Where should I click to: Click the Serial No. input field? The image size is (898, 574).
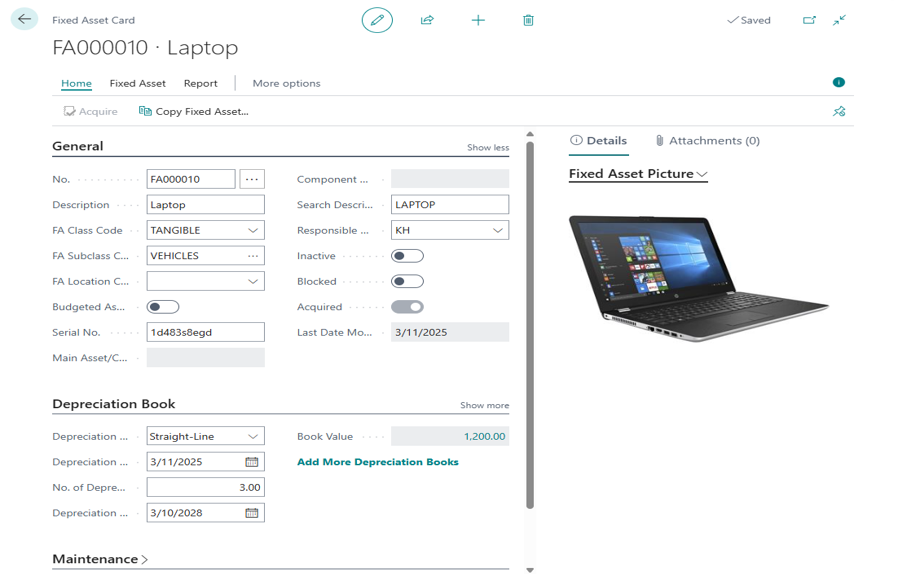205,332
